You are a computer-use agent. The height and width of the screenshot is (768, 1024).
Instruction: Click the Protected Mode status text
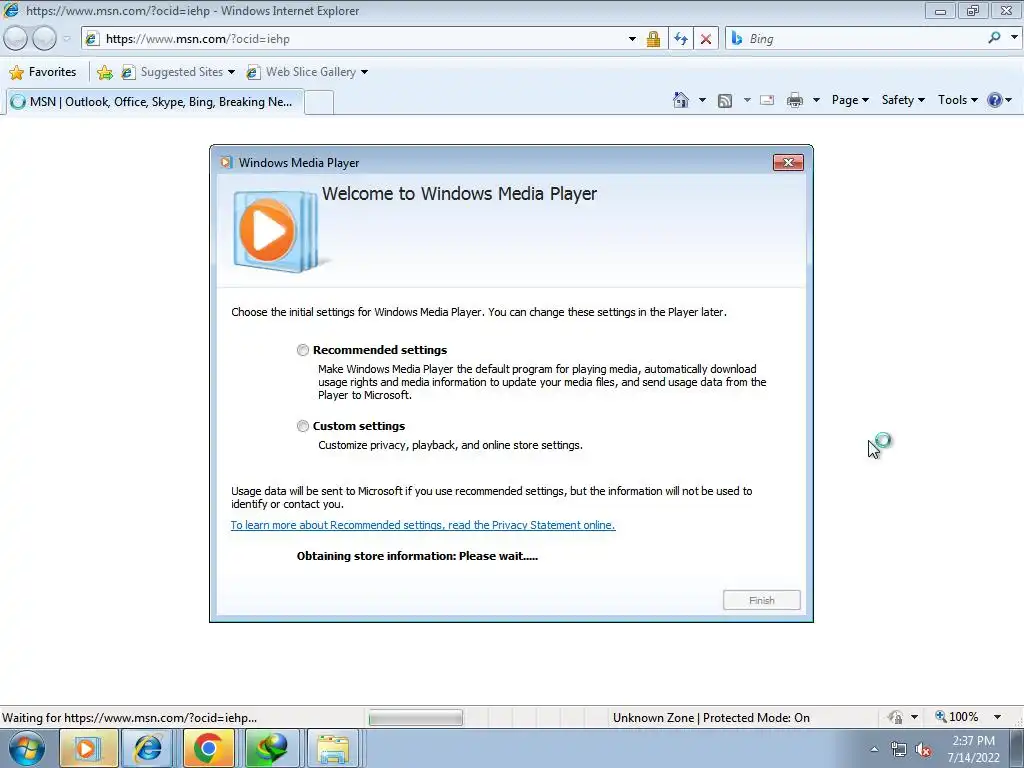pyautogui.click(x=711, y=718)
